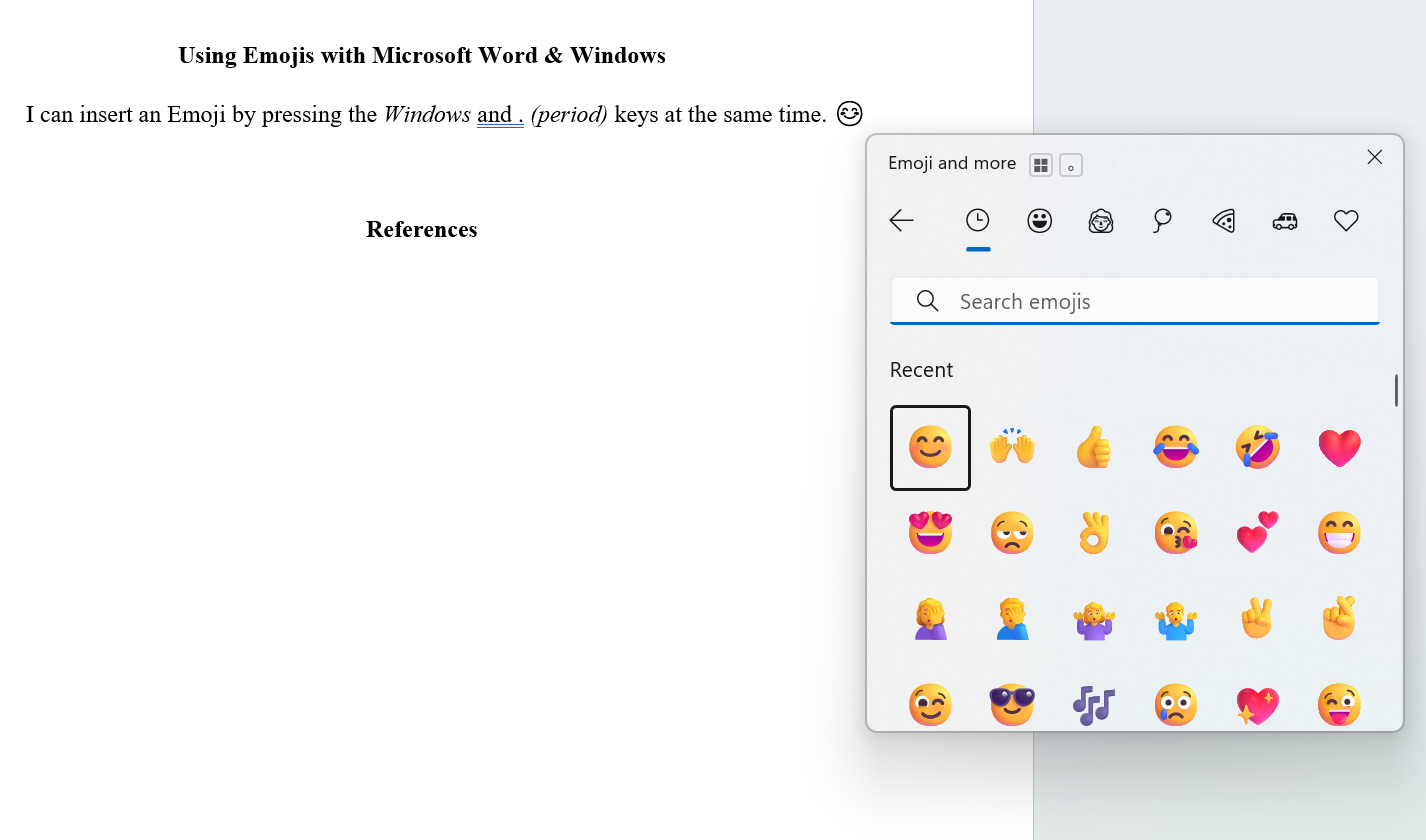Insert the raising hands emoji
This screenshot has width=1426, height=840.
[1012, 448]
